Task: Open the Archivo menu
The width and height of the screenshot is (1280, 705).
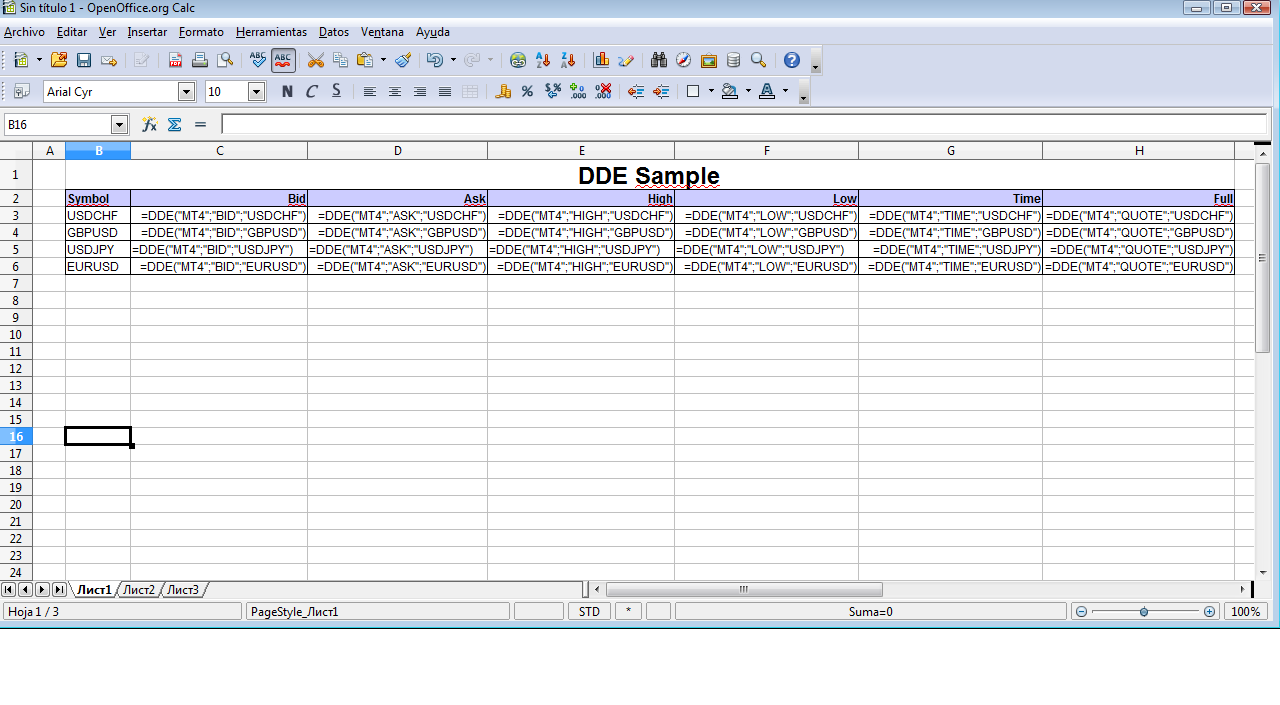Action: 24,32
